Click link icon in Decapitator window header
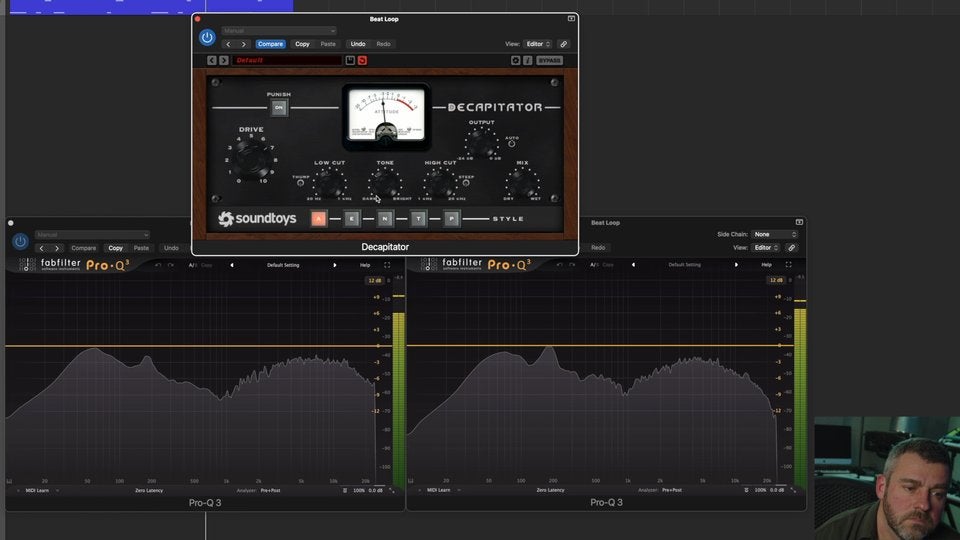 click(563, 44)
